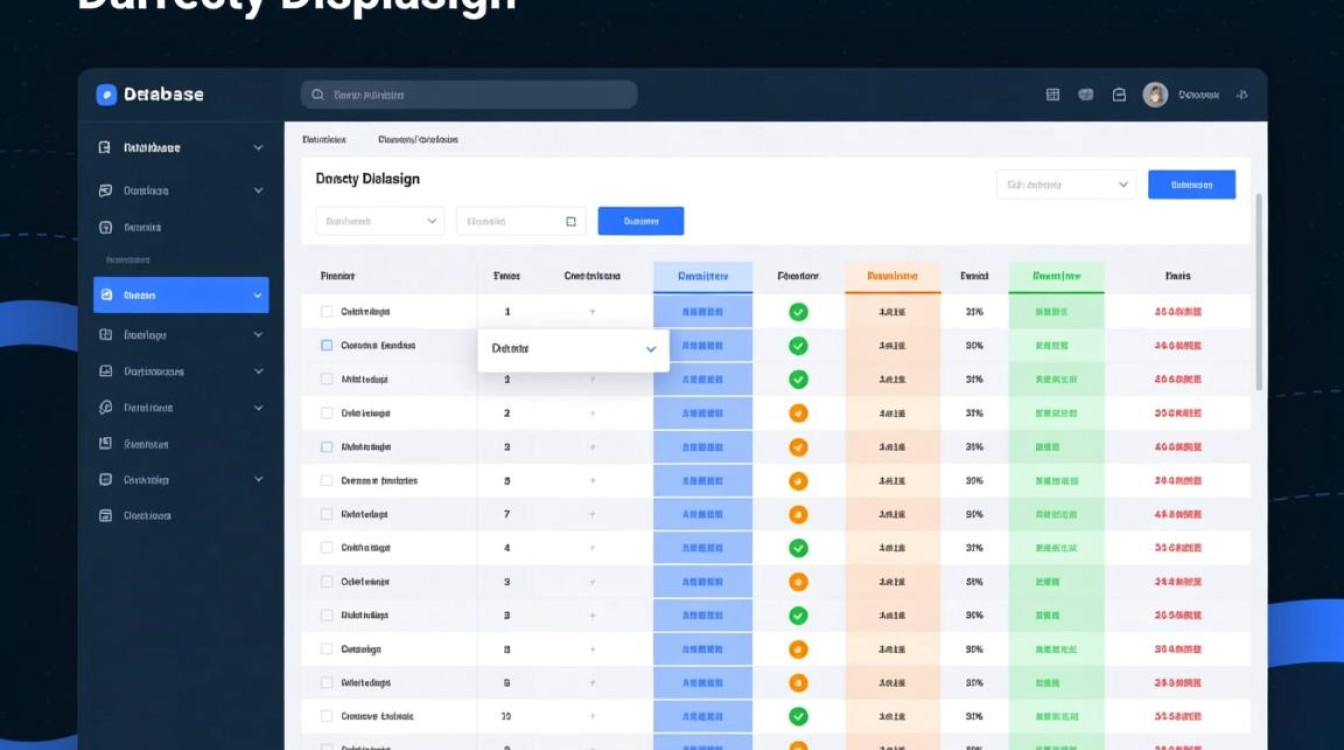The height and width of the screenshot is (750, 1344).
Task: Click the blue Database logo icon
Action: tap(106, 95)
